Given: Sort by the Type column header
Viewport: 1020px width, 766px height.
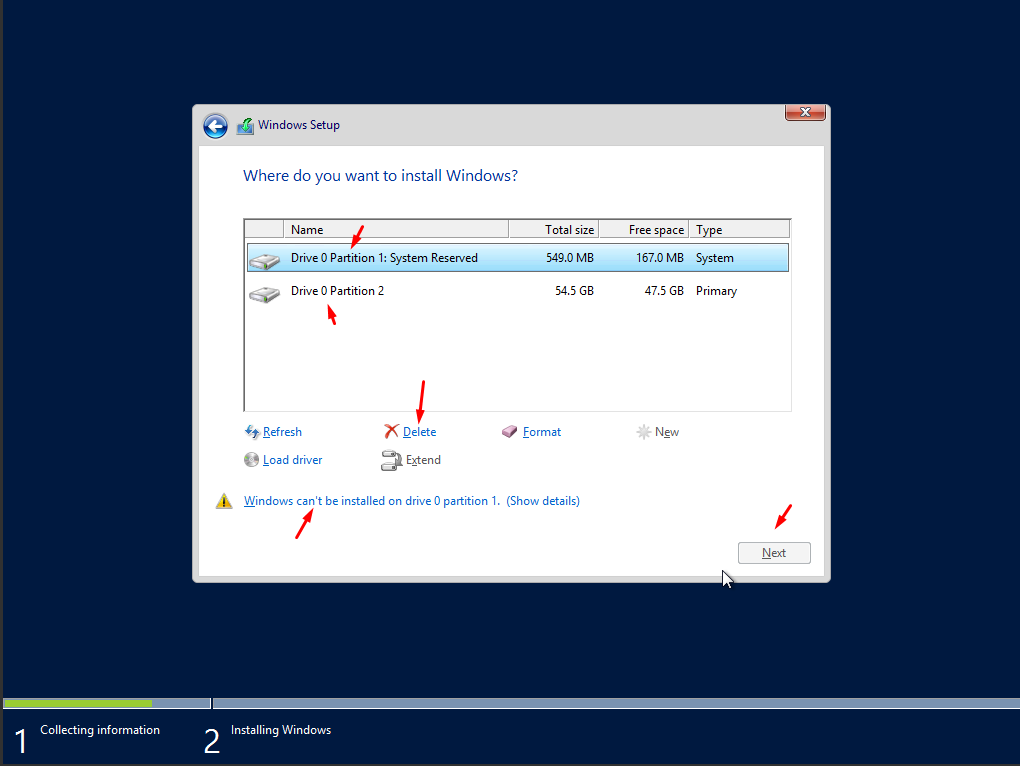Looking at the screenshot, I should [x=740, y=230].
